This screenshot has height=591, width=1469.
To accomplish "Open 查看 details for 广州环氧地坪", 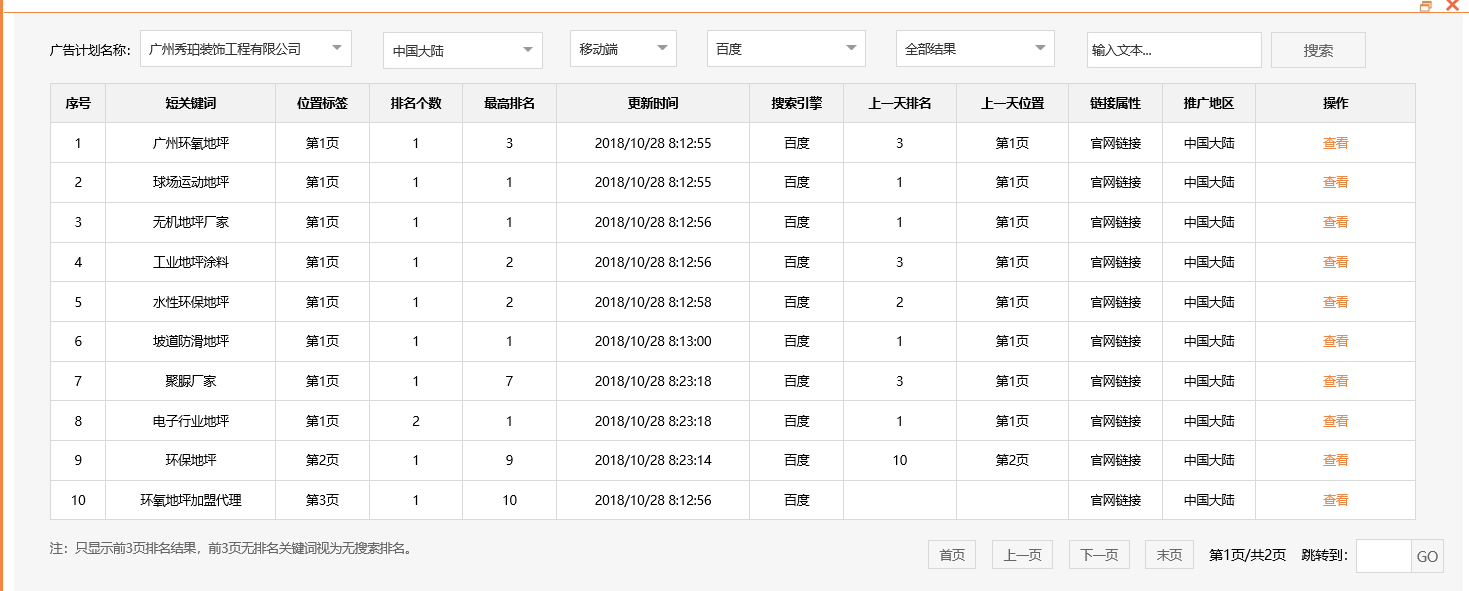I will point(1335,142).
